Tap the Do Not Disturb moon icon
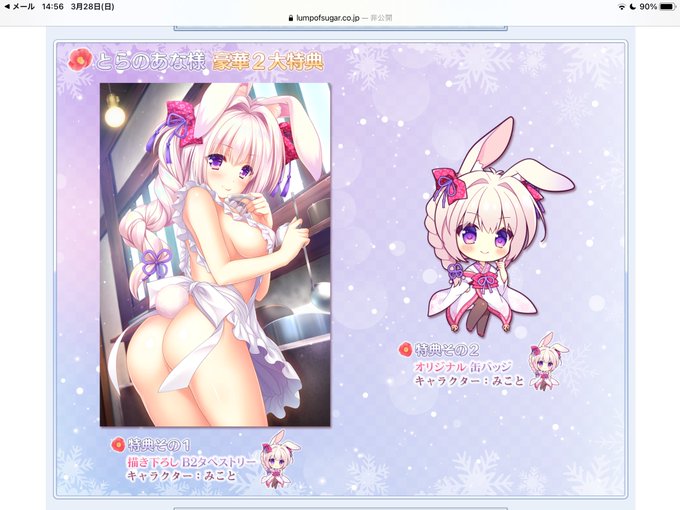680x510 pixels. [x=633, y=7]
